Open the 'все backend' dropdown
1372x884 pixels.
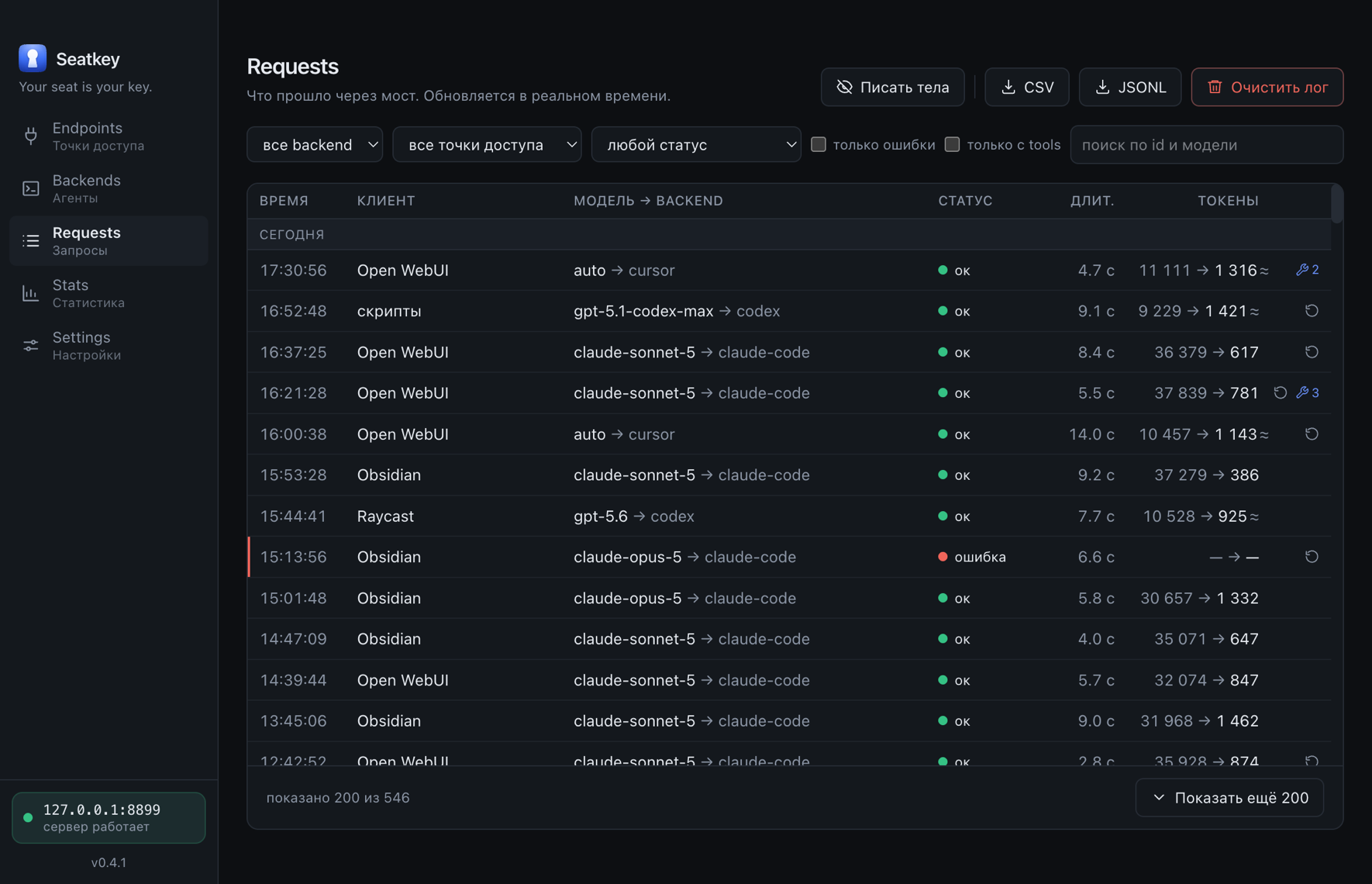click(x=315, y=144)
